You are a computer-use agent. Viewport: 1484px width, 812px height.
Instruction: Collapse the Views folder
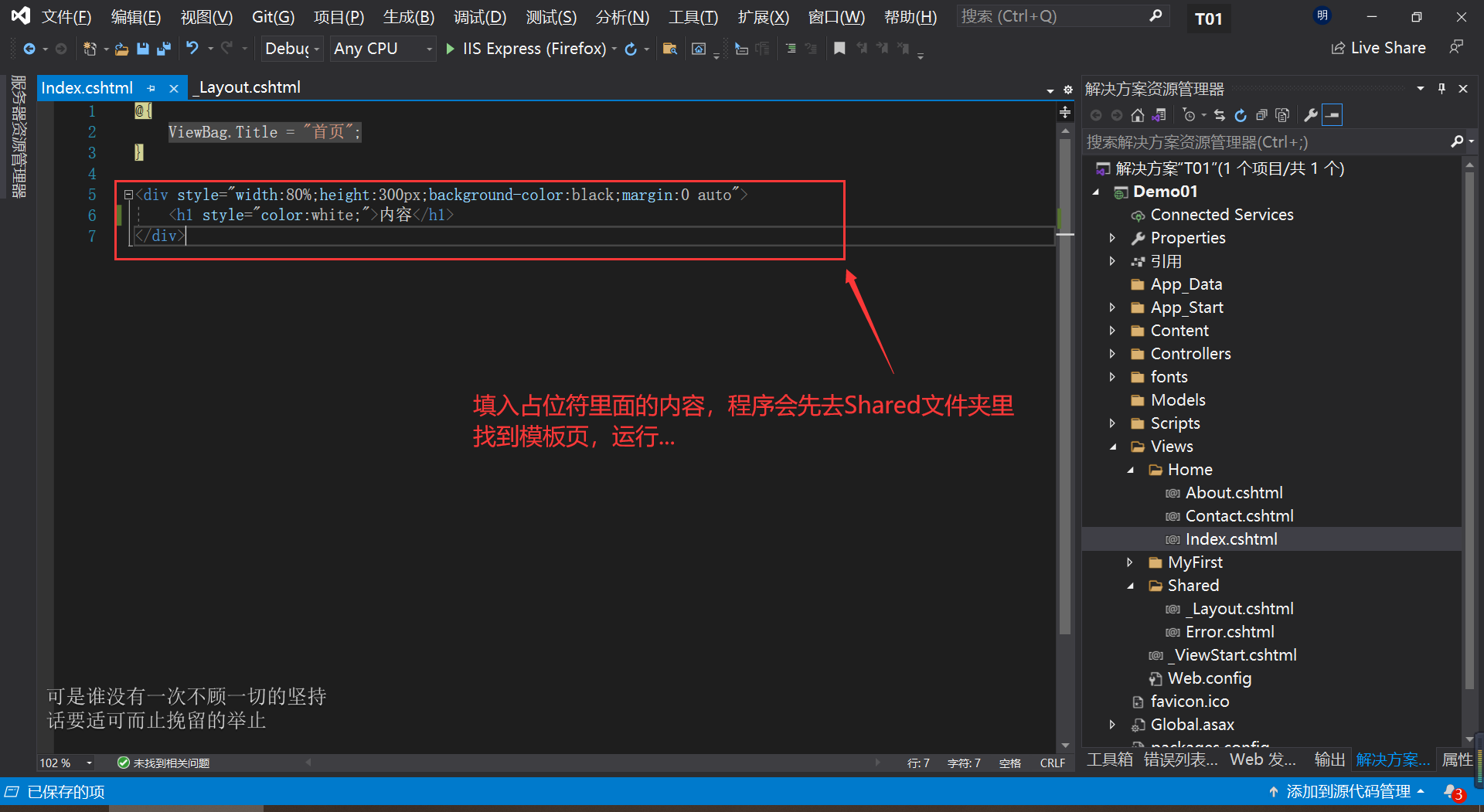1113,447
